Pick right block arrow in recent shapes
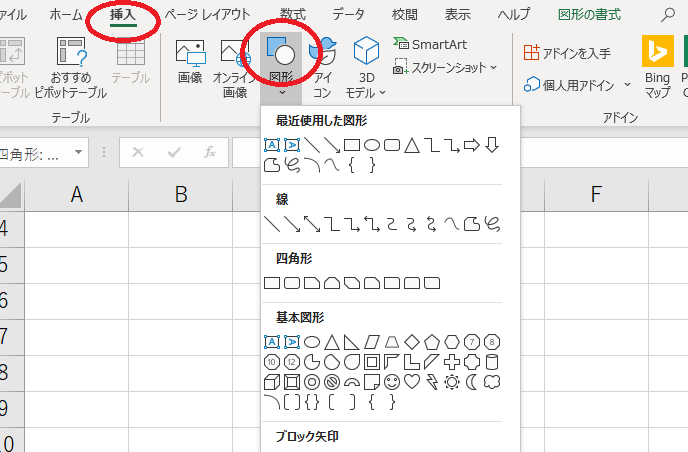Viewport: 688px width, 452px height. 472,145
